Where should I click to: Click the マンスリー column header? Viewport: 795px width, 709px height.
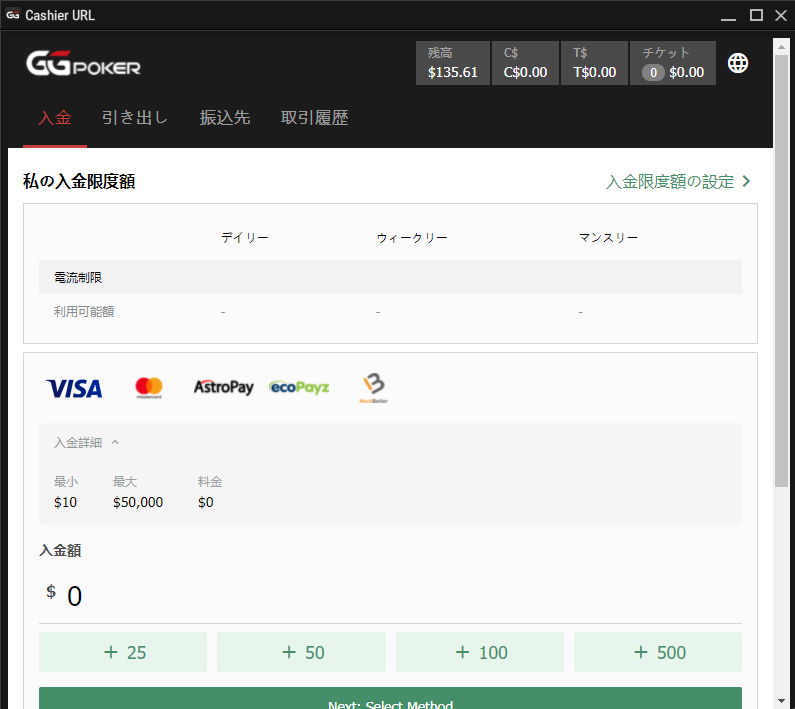(x=608, y=238)
